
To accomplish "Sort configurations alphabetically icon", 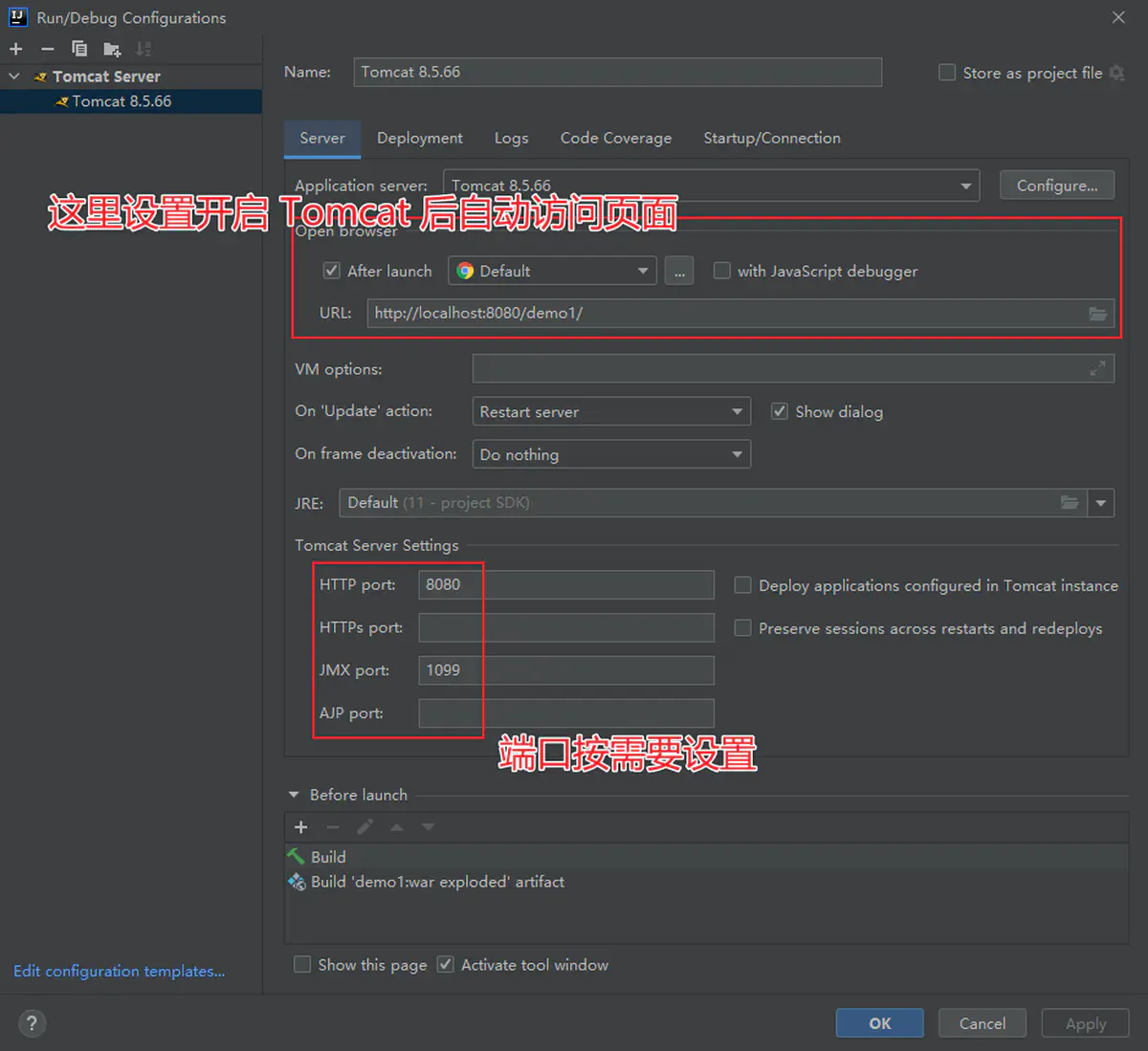I will click(143, 49).
